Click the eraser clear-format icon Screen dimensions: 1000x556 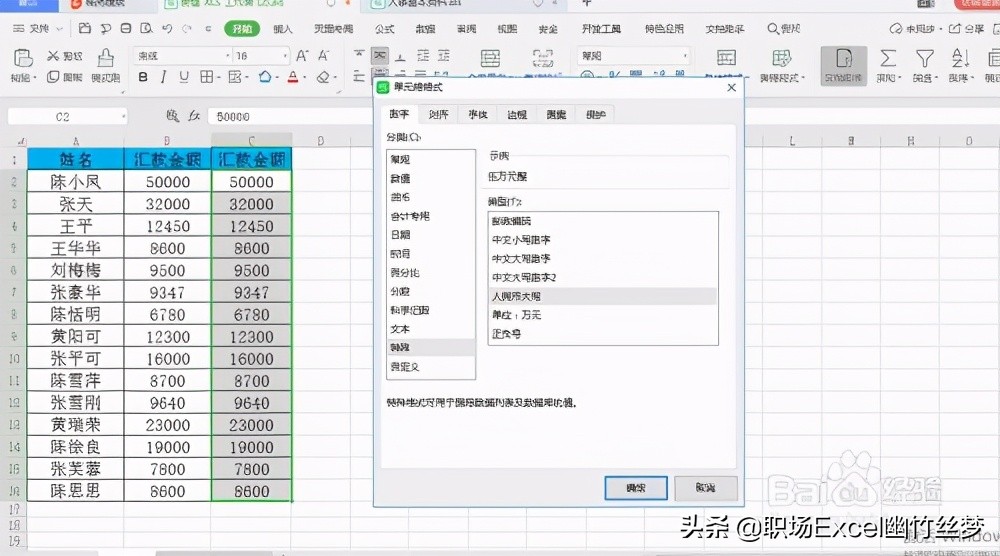(323, 77)
